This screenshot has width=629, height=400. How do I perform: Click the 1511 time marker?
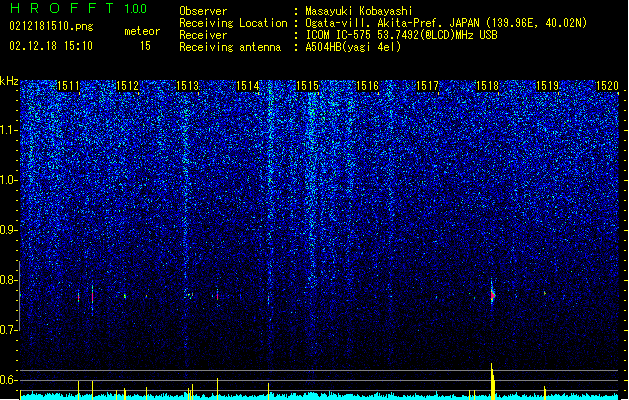pos(69,86)
